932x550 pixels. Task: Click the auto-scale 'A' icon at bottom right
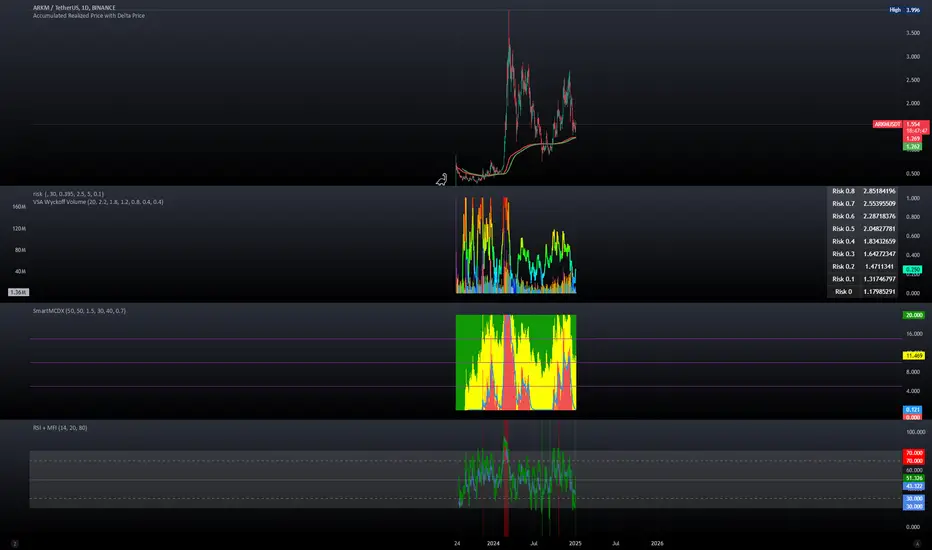click(x=917, y=543)
